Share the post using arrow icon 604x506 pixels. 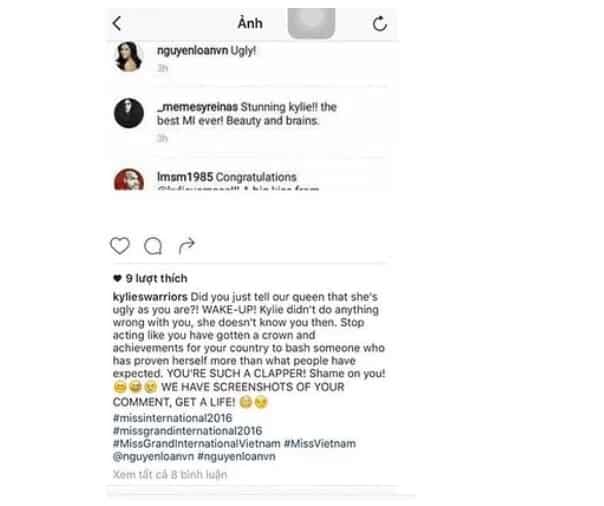tap(186, 246)
